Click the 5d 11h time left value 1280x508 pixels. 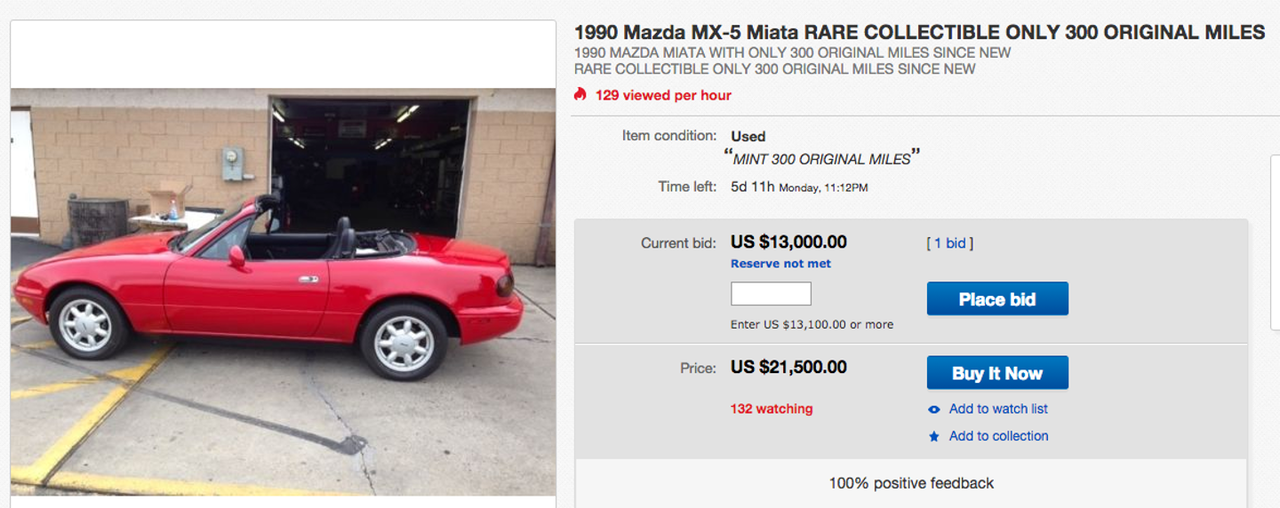pyautogui.click(x=753, y=187)
